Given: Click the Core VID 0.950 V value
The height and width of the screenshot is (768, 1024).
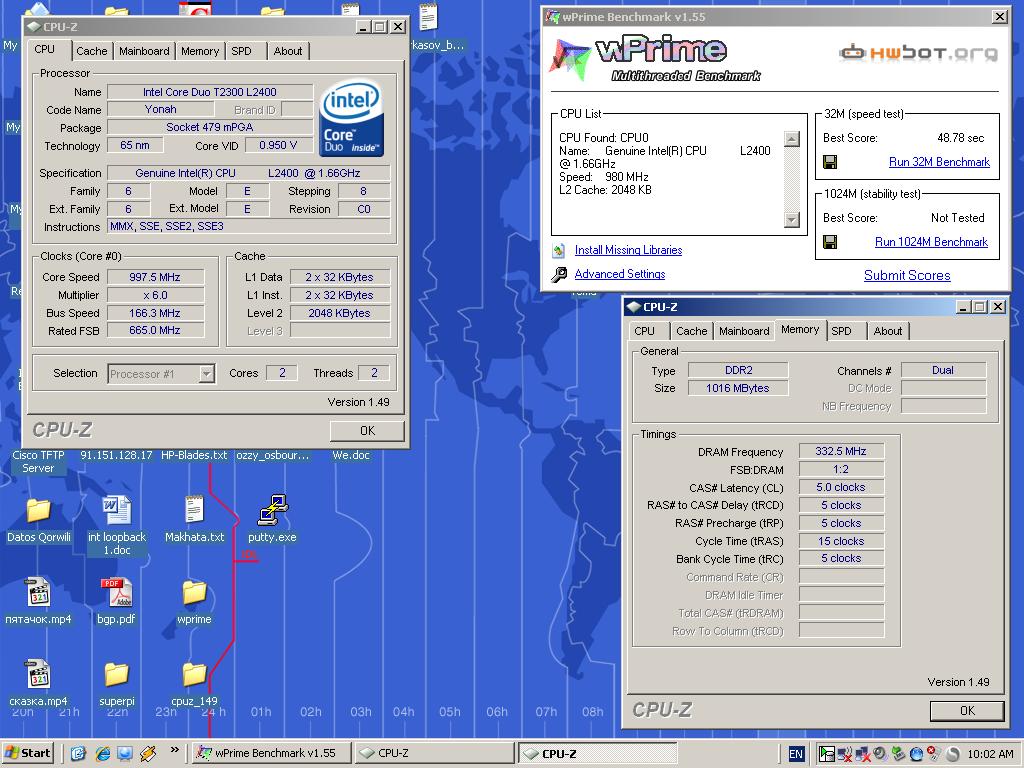Looking at the screenshot, I should 278,145.
